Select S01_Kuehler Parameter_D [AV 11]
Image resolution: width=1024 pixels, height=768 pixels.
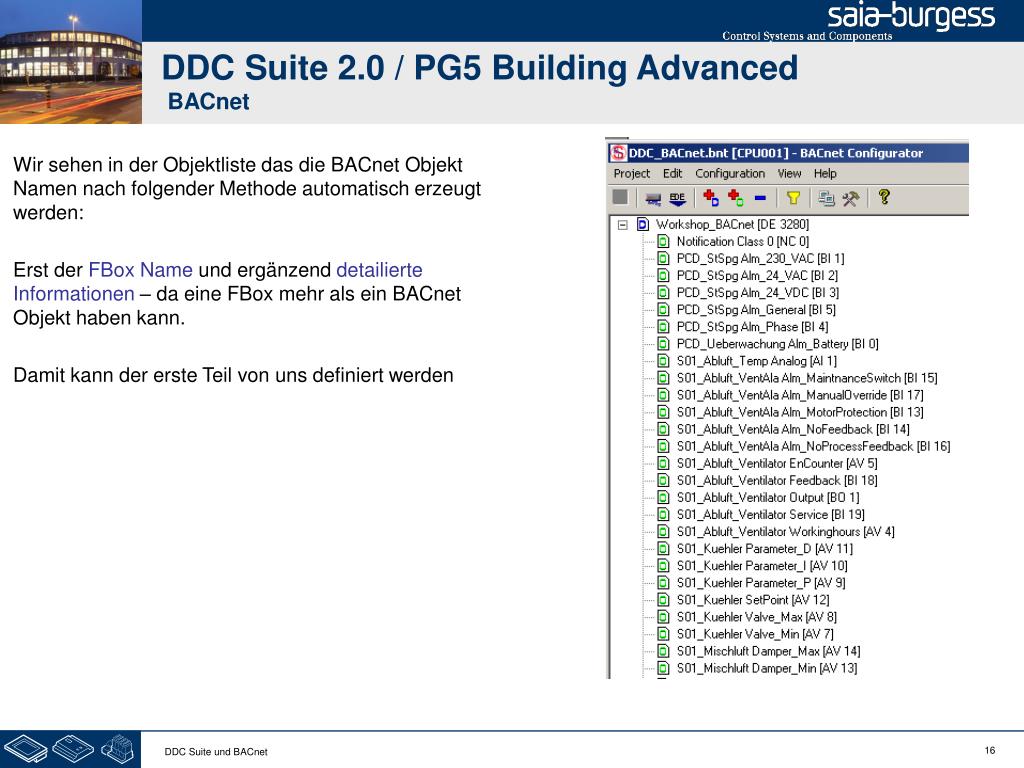765,549
